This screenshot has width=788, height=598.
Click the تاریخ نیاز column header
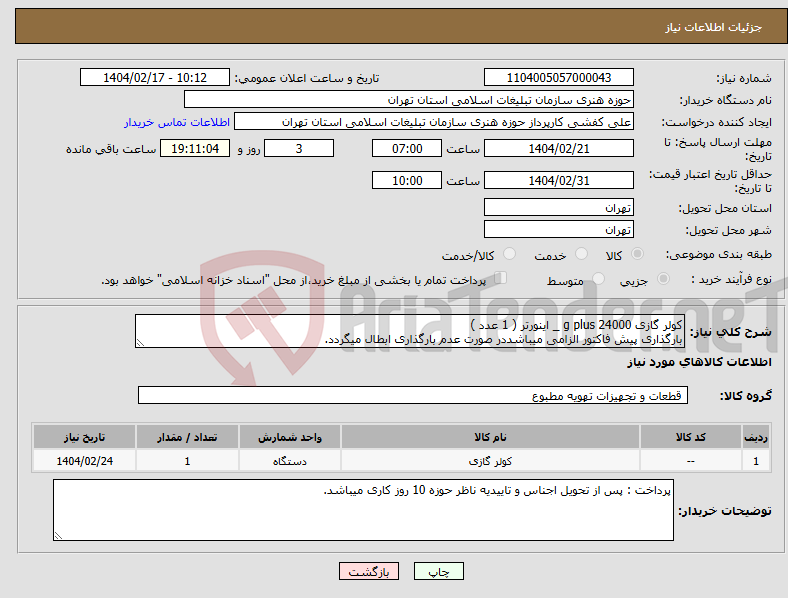tap(84, 437)
